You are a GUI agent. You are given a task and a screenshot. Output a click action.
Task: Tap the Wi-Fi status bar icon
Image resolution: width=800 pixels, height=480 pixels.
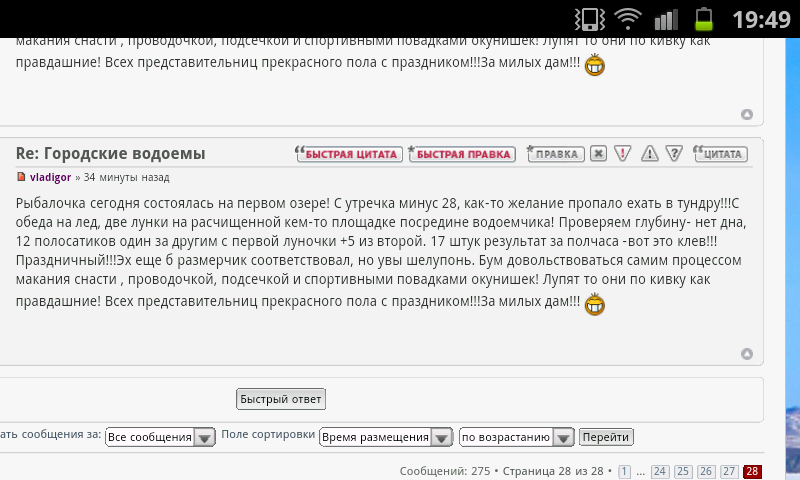(628, 19)
